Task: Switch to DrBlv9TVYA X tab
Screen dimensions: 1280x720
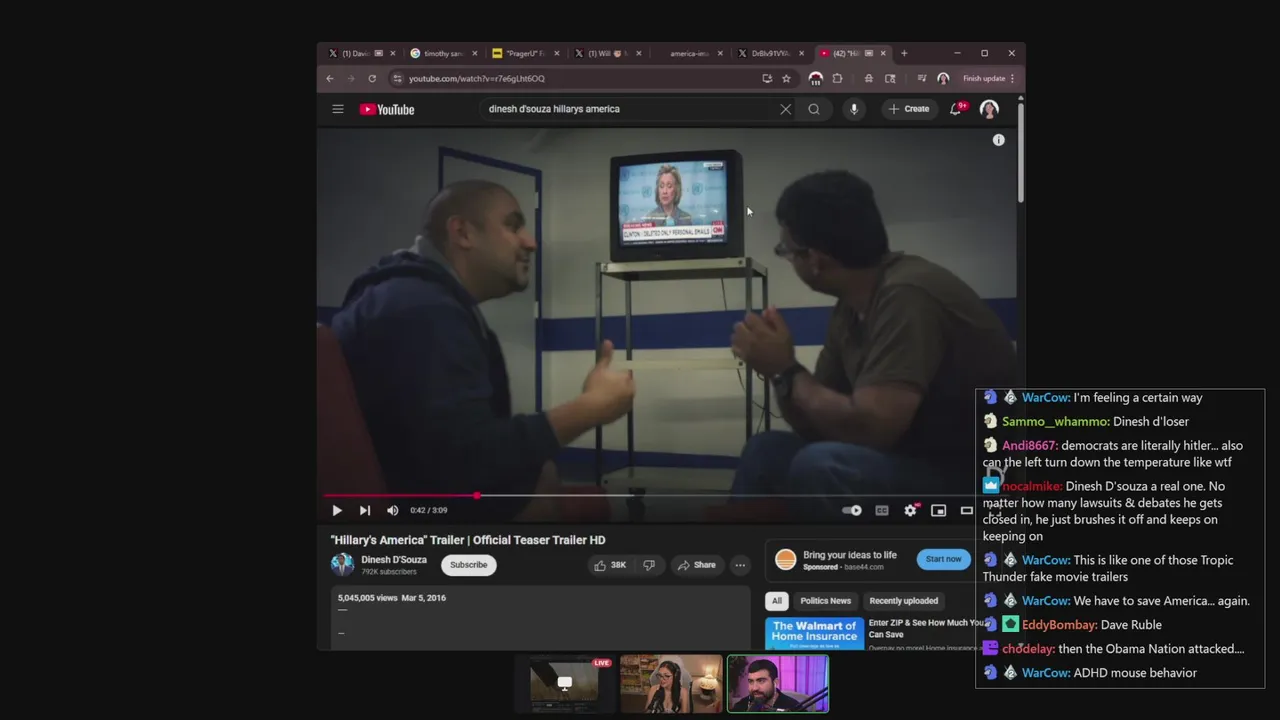Action: click(771, 53)
